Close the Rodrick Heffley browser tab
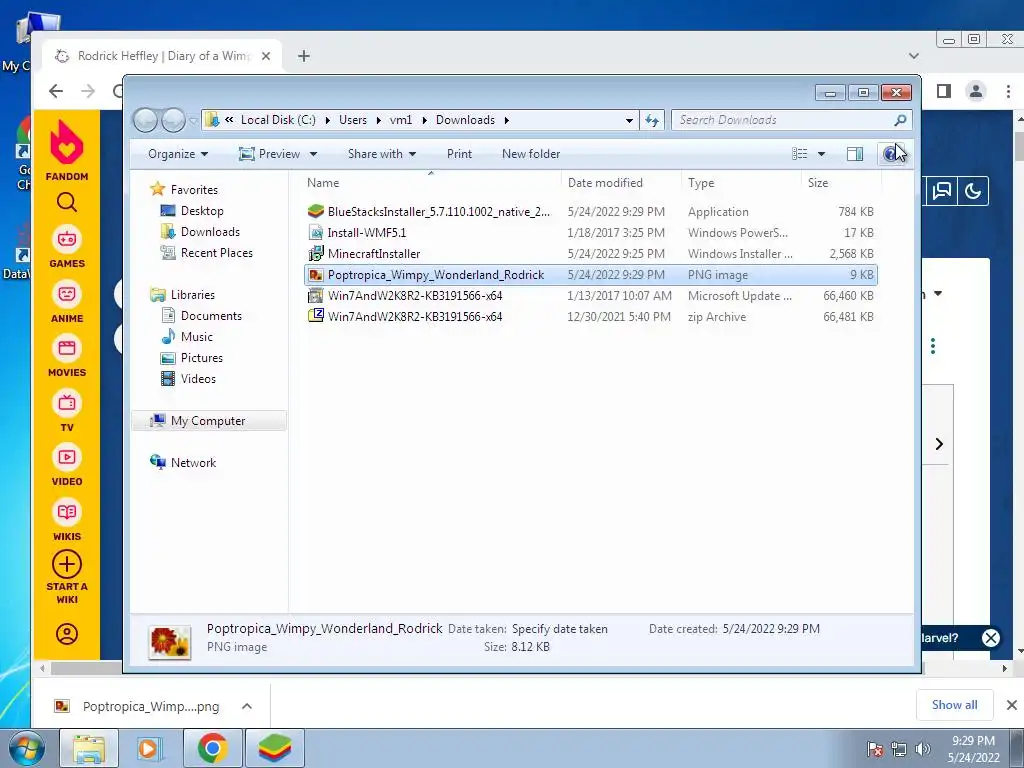The height and width of the screenshot is (768, 1024). [x=266, y=56]
